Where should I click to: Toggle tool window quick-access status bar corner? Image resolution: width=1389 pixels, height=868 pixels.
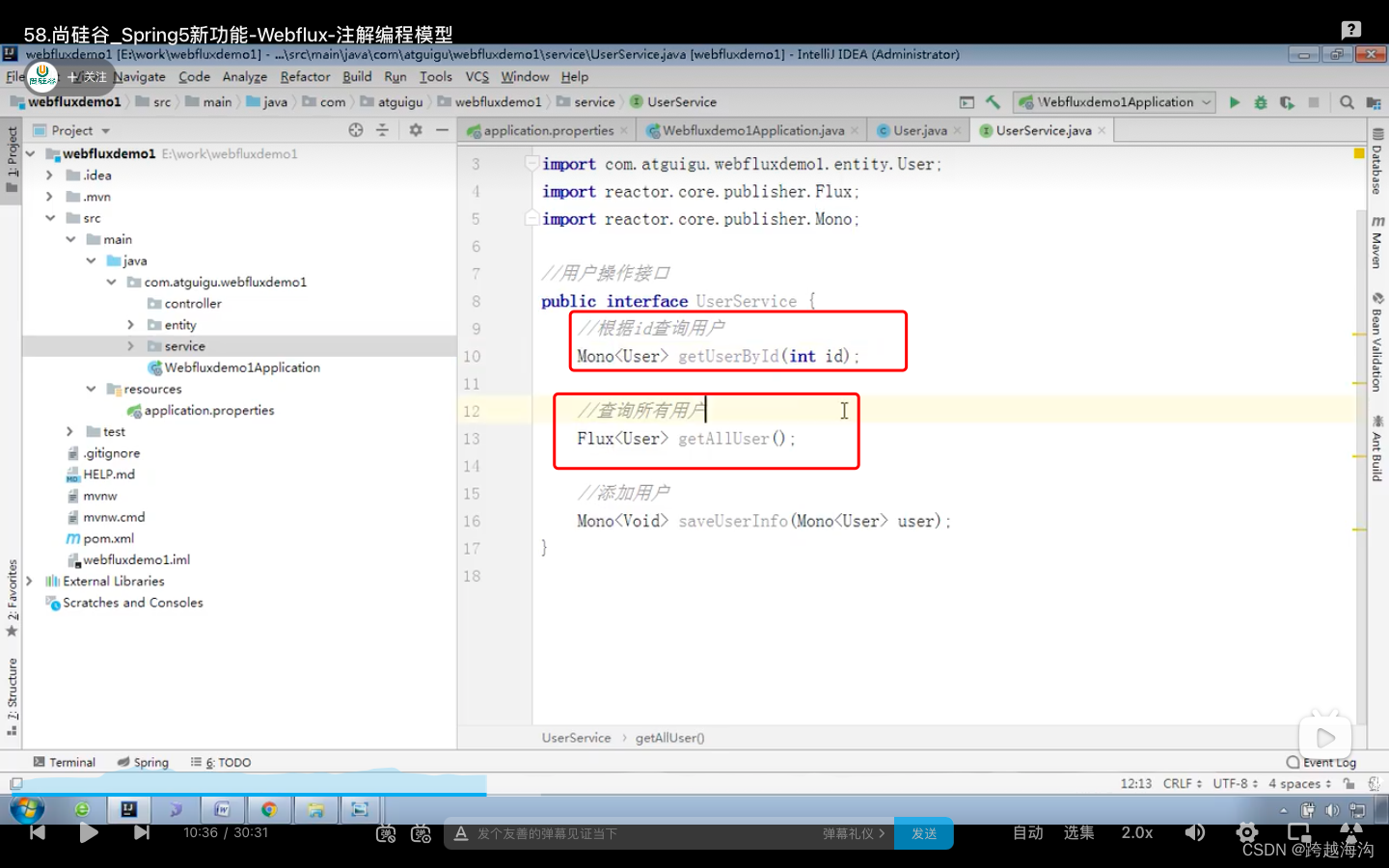[15, 783]
